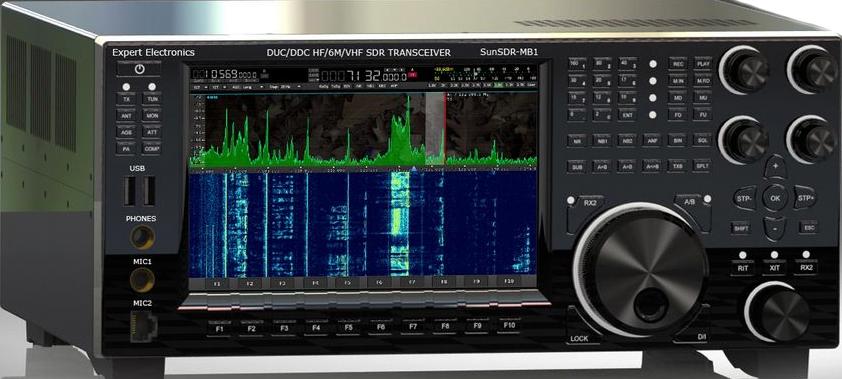
Task: Click the STP- step down button
Action: point(745,198)
